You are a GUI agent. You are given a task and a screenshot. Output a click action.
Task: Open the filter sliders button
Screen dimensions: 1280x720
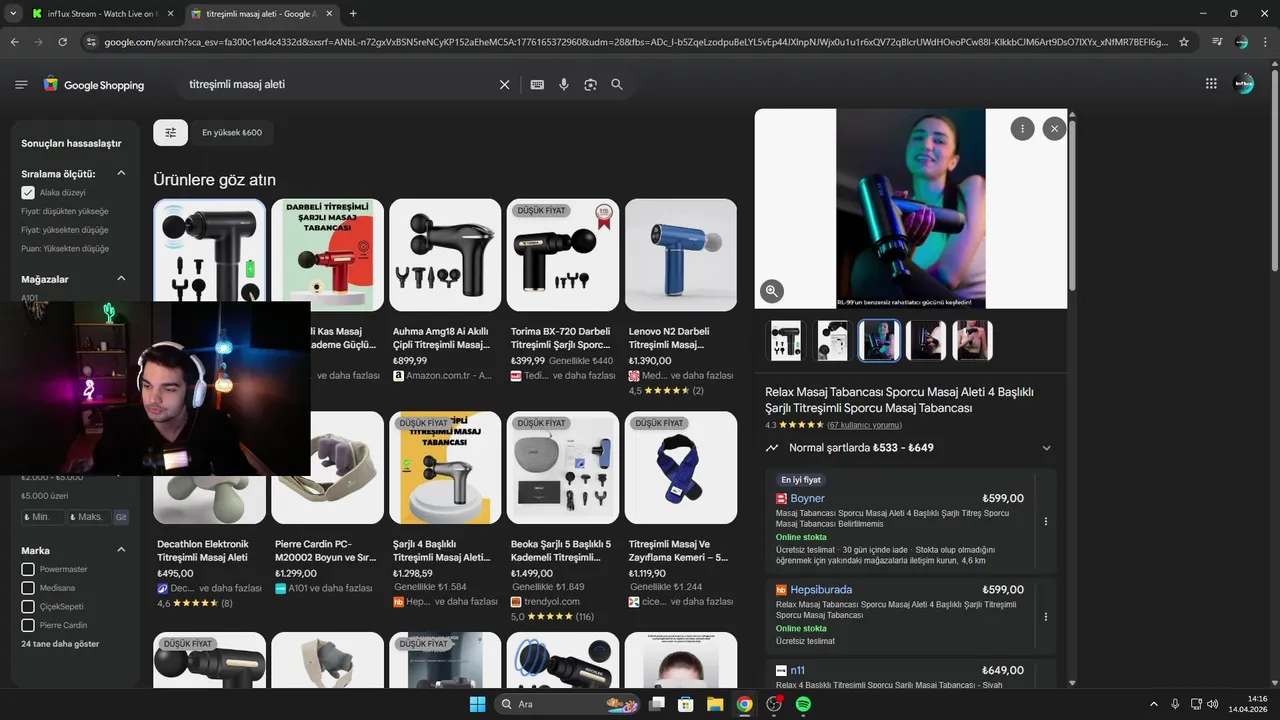(170, 132)
